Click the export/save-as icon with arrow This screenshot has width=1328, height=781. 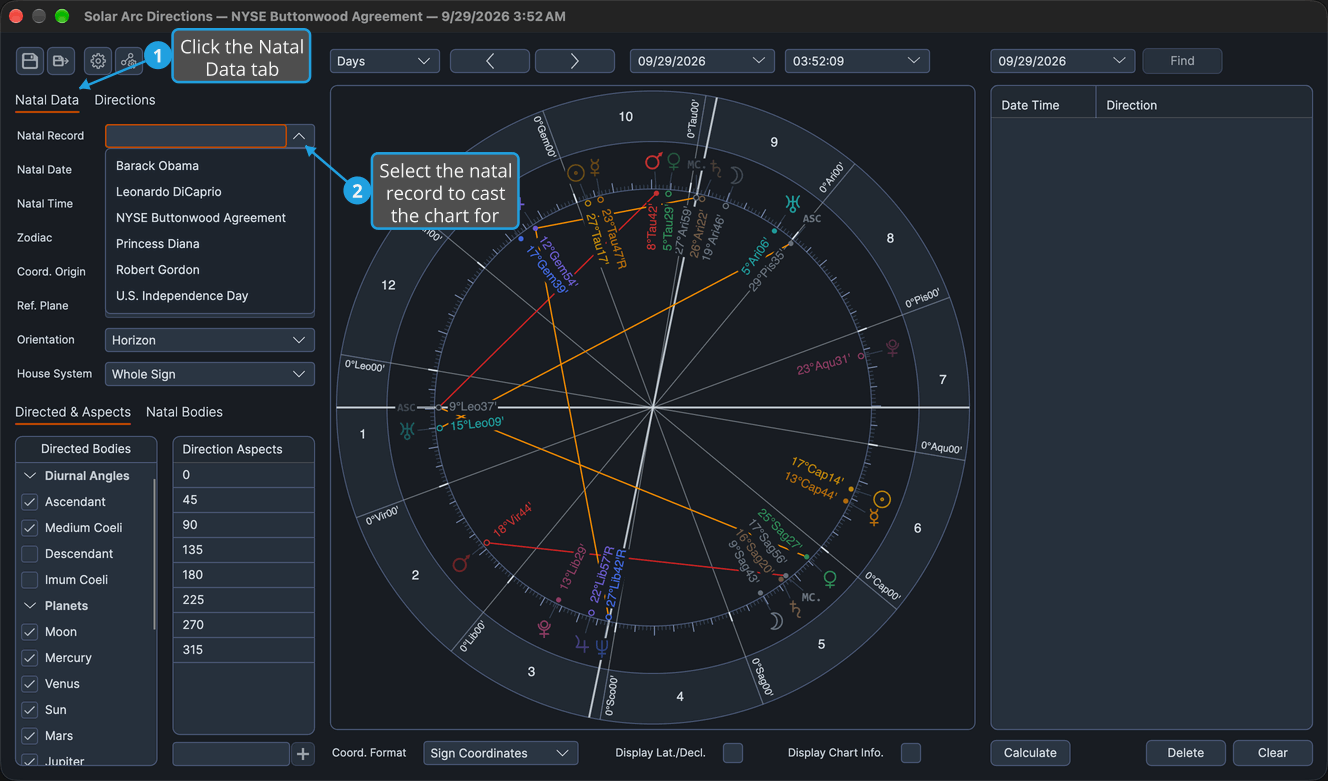61,61
